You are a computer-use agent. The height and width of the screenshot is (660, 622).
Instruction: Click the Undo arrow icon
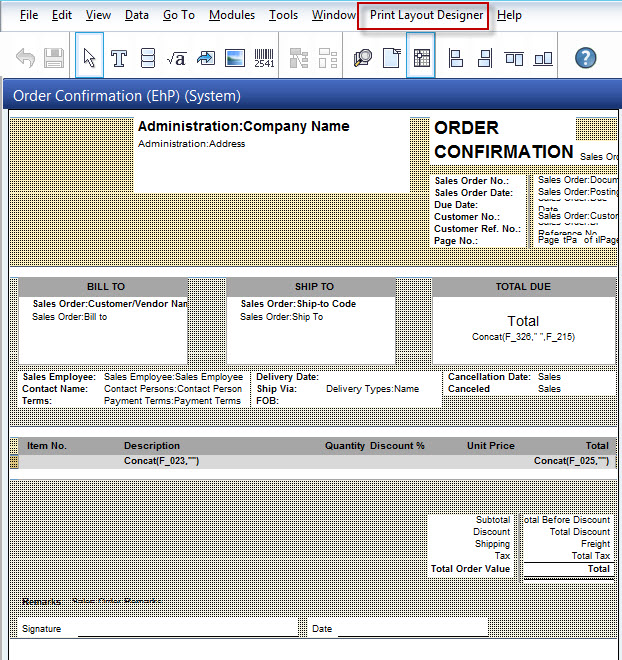[x=25, y=58]
